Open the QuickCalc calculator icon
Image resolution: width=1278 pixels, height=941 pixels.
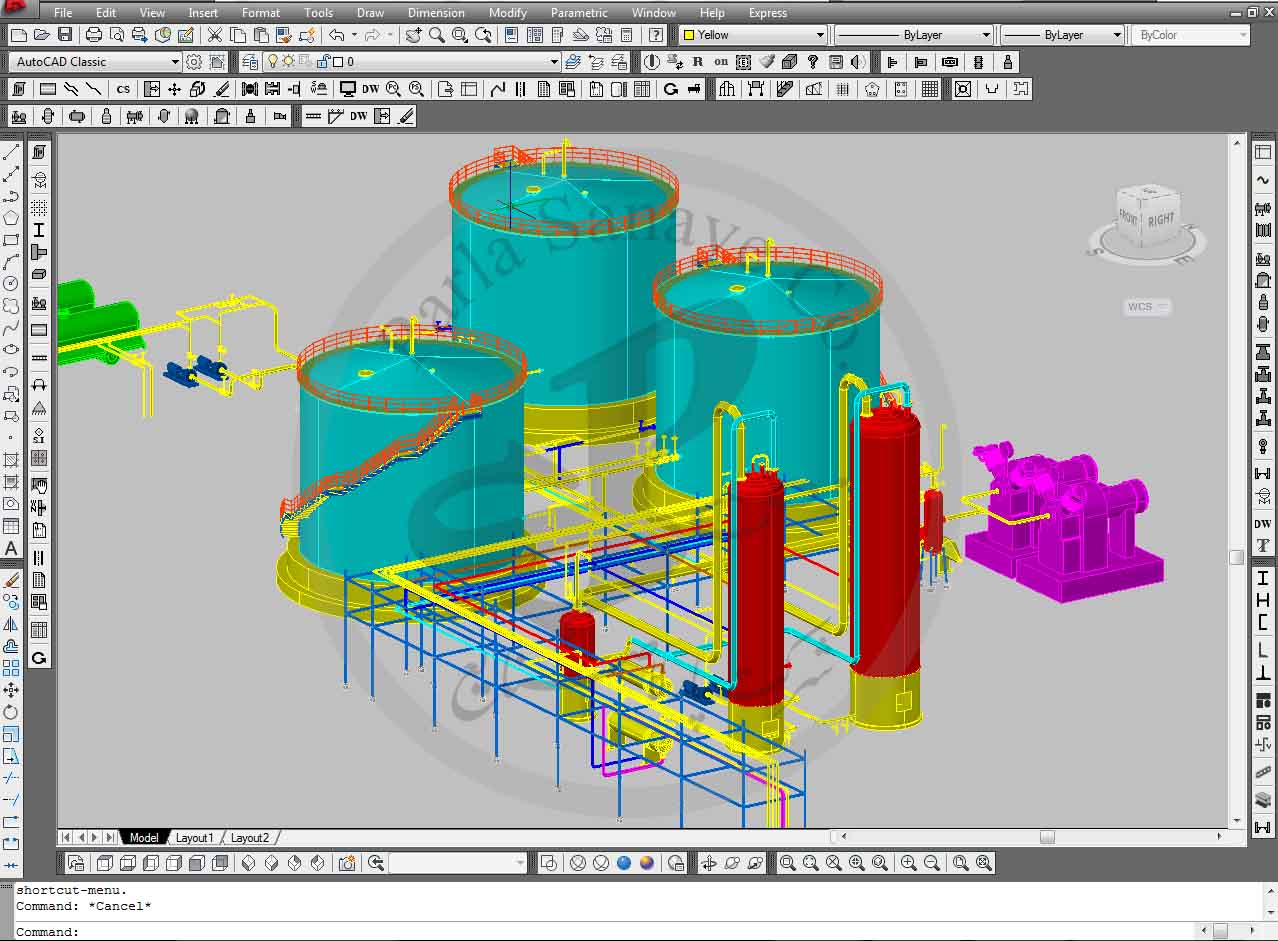click(x=627, y=35)
